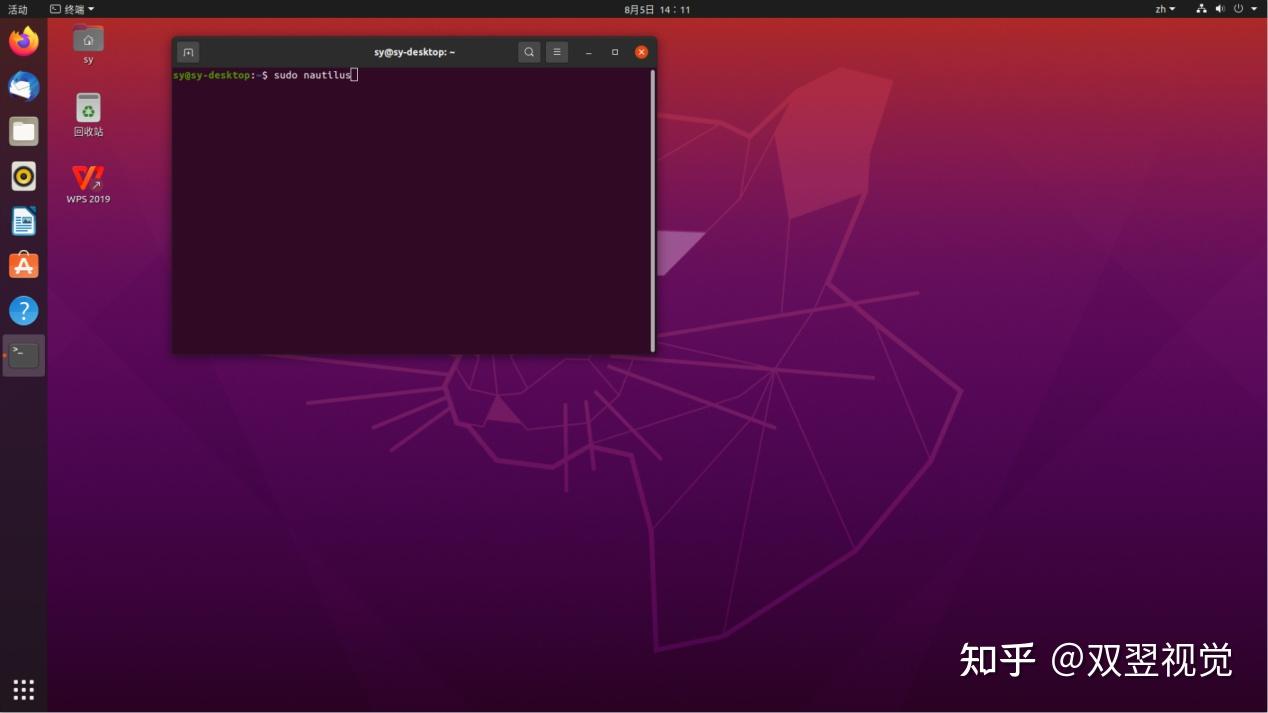Click the volume icon in the top bar
Screen dimensions: 1268x713
[1220, 9]
